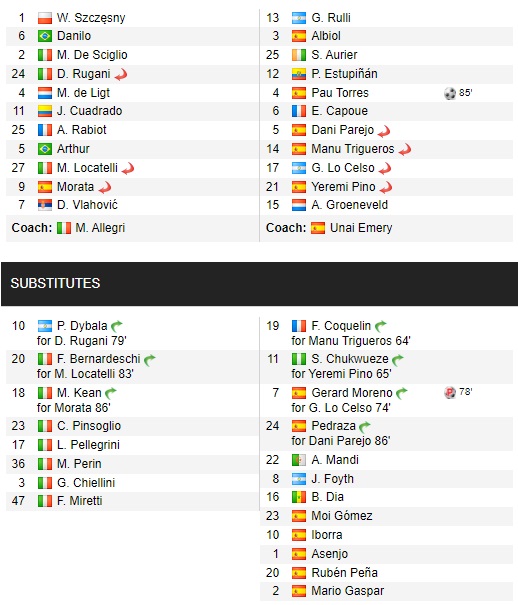Screen dimensions: 518x605
Task: Select goalkeeper G. Rulli
Action: [331, 18]
